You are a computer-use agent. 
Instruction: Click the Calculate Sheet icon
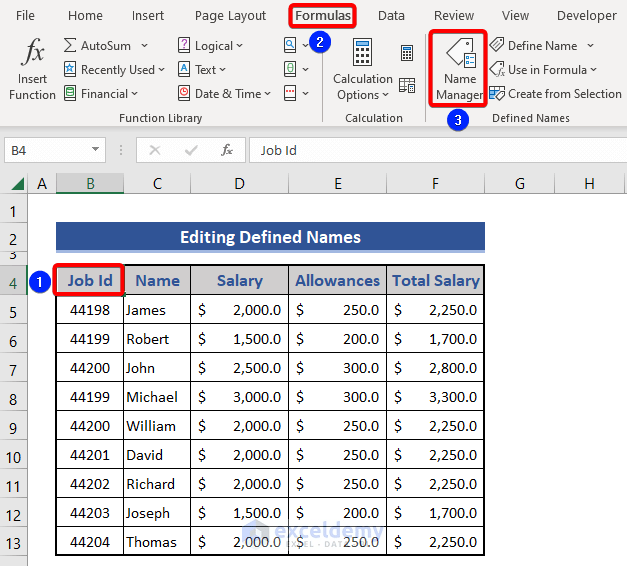[x=407, y=85]
